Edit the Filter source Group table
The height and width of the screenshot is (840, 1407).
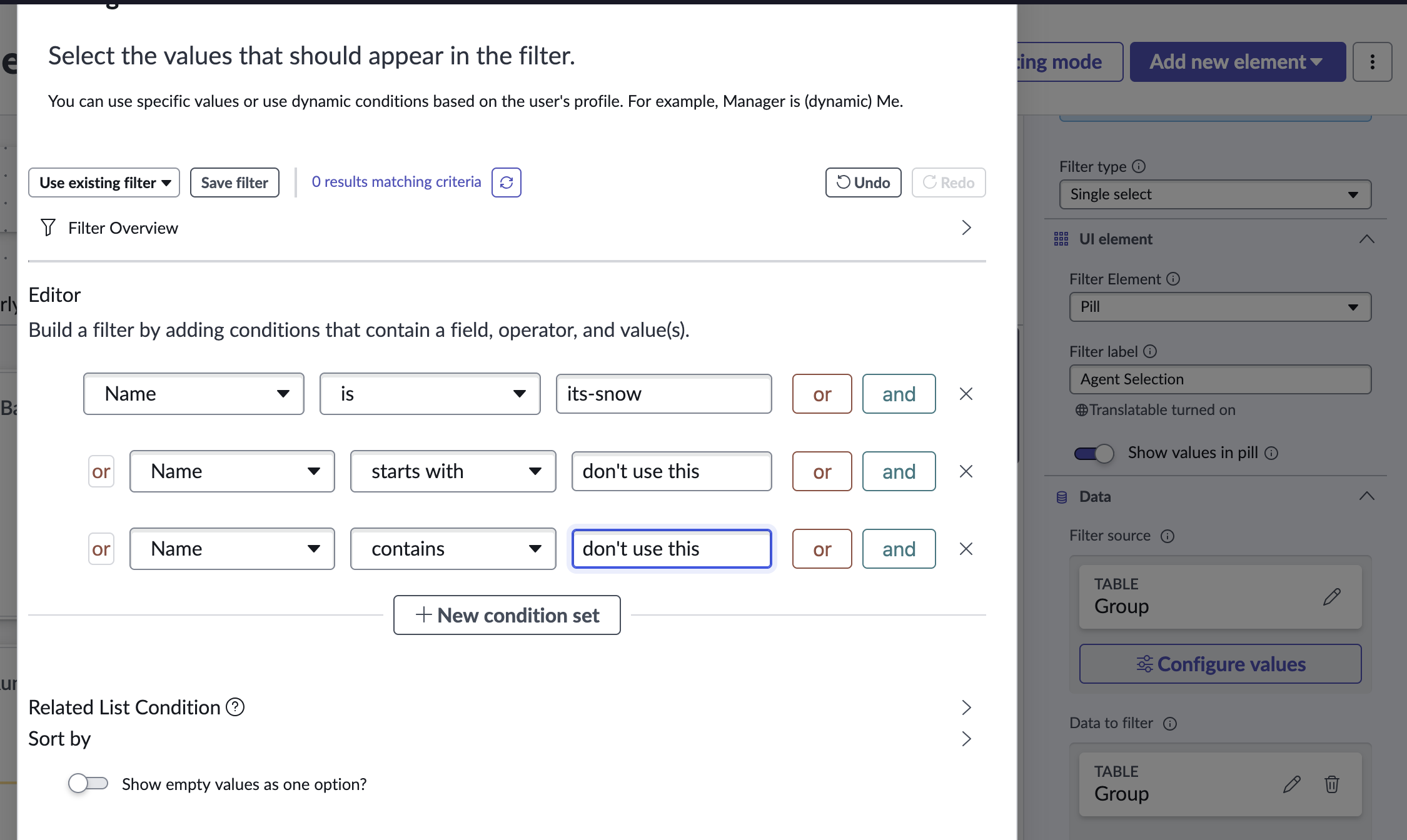(1331, 596)
